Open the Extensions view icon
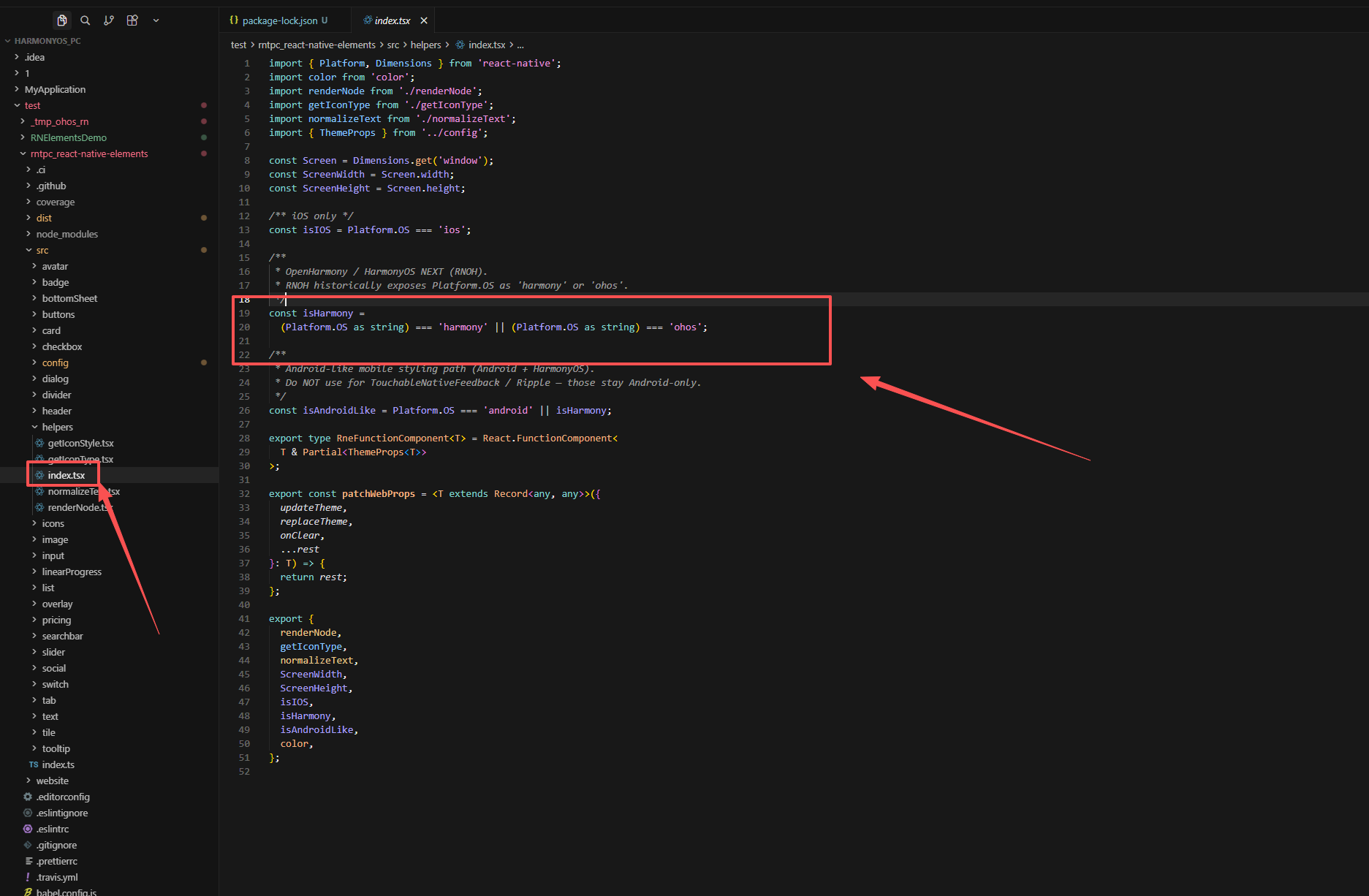The height and width of the screenshot is (896, 1369). click(x=132, y=20)
